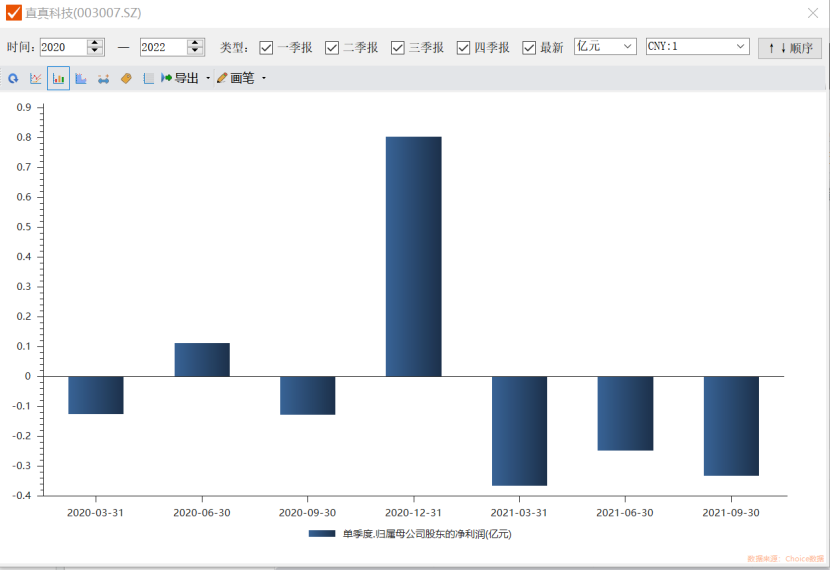Click the legend color swatch for 净利润

pos(322,534)
